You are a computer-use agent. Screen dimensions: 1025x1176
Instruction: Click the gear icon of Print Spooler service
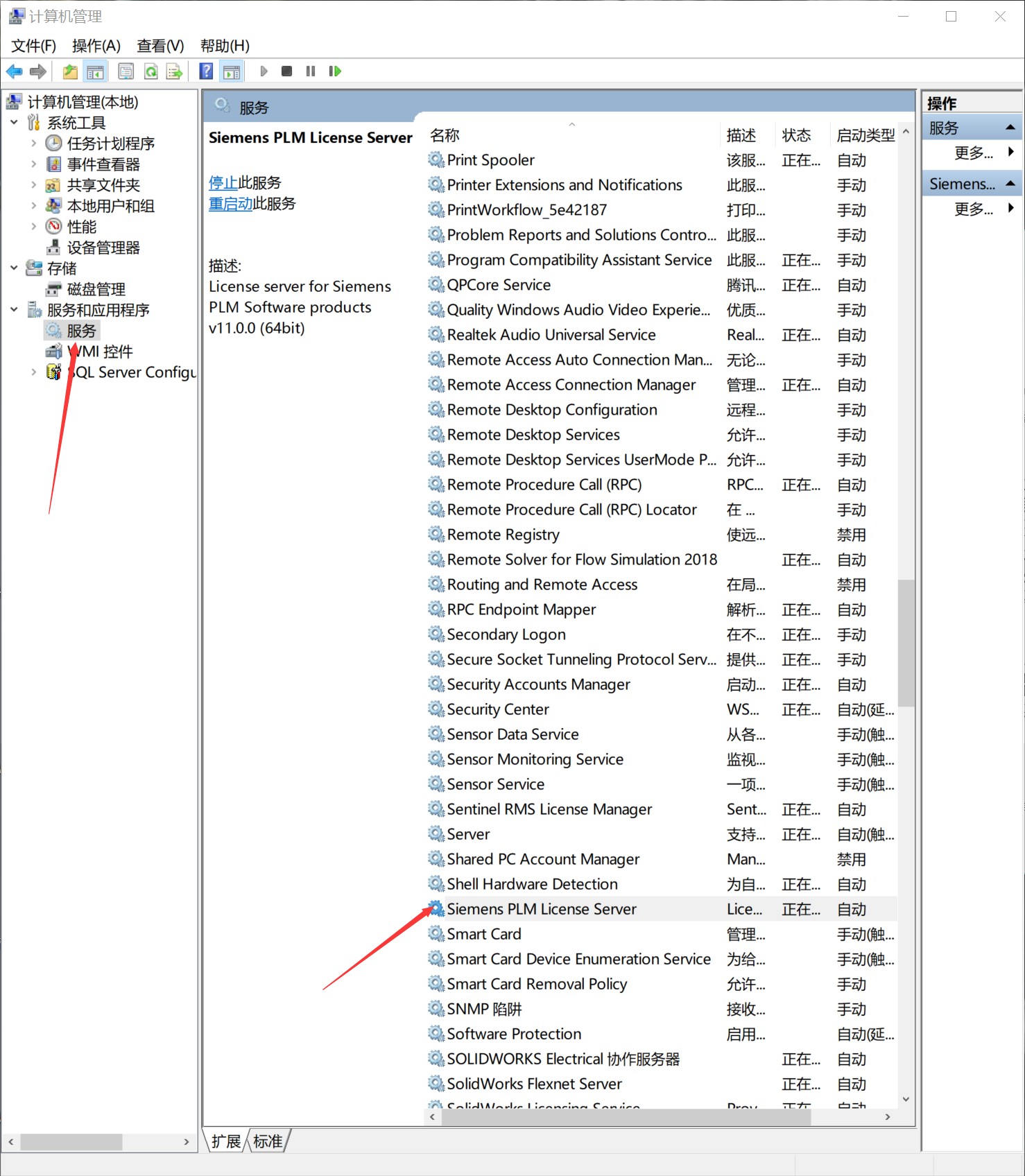click(x=436, y=160)
